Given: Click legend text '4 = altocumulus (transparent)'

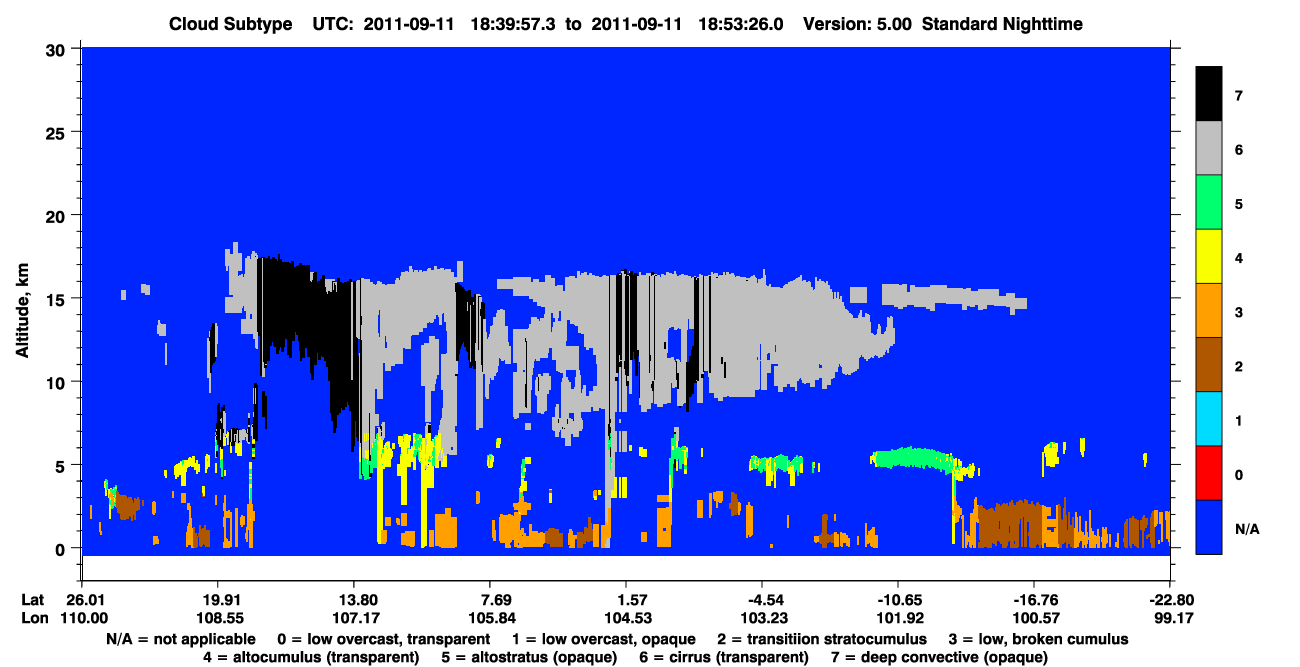Looking at the screenshot, I should pos(311,657).
